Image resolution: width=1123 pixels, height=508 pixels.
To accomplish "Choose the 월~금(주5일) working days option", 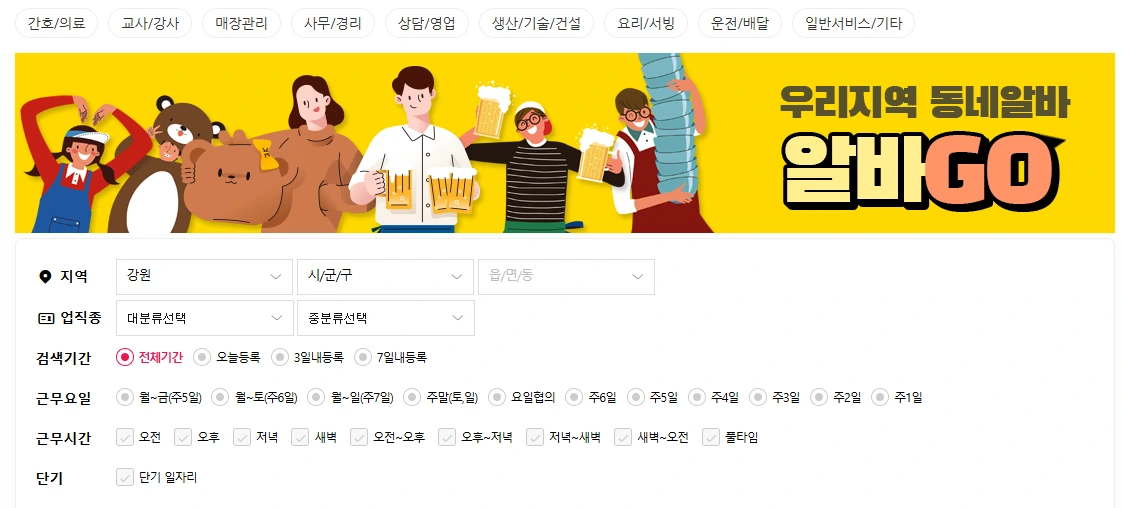I will click(x=125, y=397).
